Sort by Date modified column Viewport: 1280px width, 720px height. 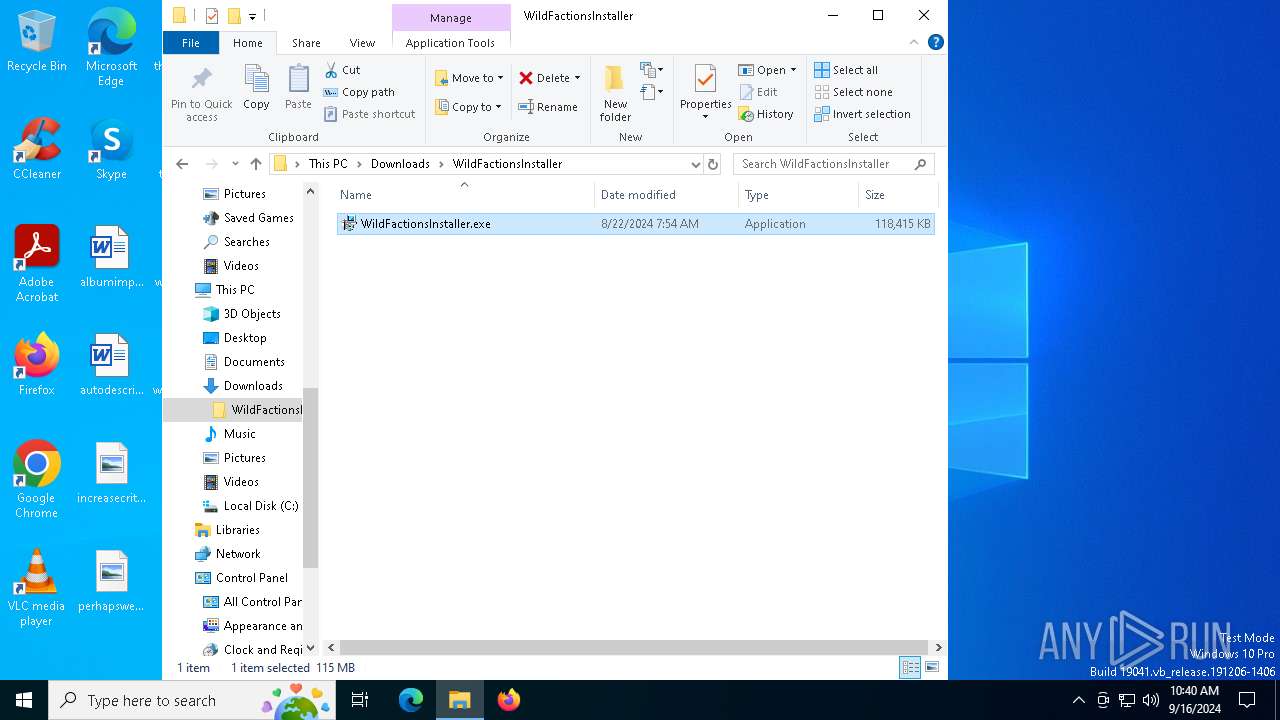[667, 195]
